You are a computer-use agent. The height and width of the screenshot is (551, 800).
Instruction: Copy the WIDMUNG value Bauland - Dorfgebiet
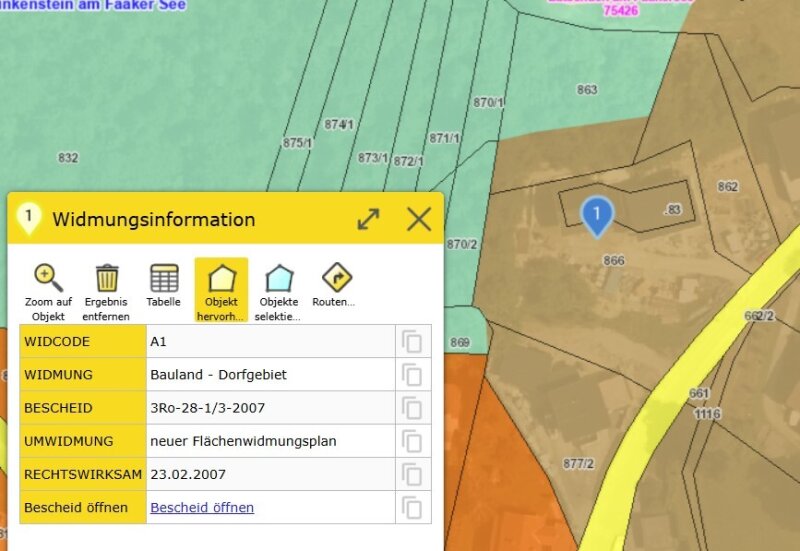click(x=412, y=375)
